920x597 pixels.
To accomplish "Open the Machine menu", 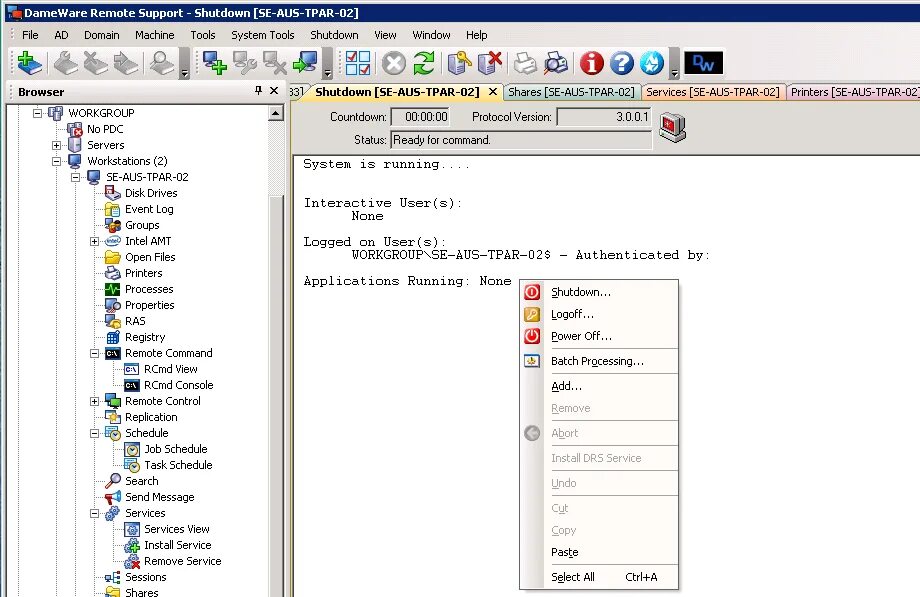I will tap(154, 35).
